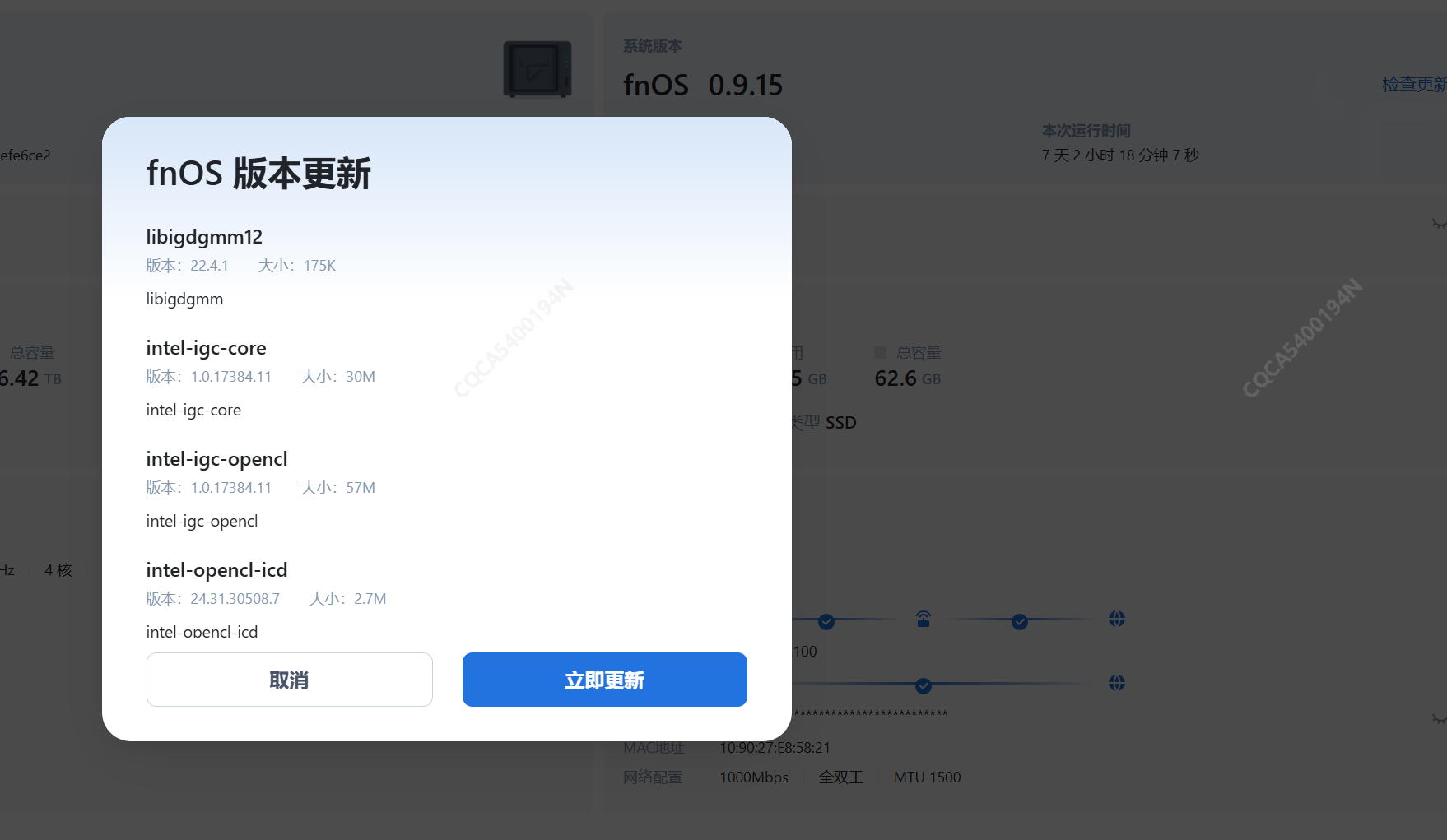Select the intel-igc-core package title
Viewport: 1447px width, 840px height.
click(x=206, y=348)
